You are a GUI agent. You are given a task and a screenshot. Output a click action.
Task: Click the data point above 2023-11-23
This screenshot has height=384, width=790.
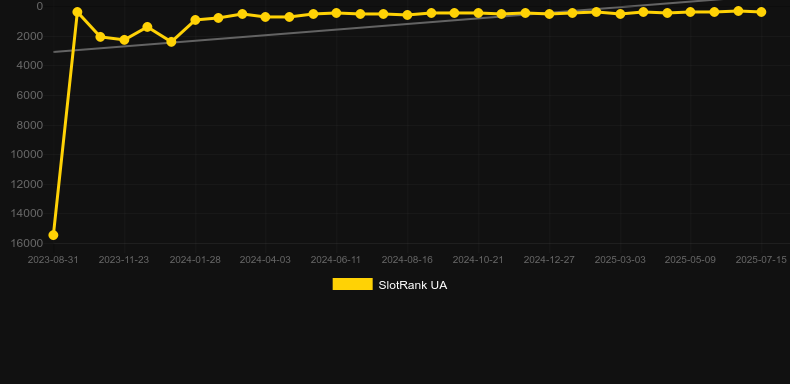[124, 40]
